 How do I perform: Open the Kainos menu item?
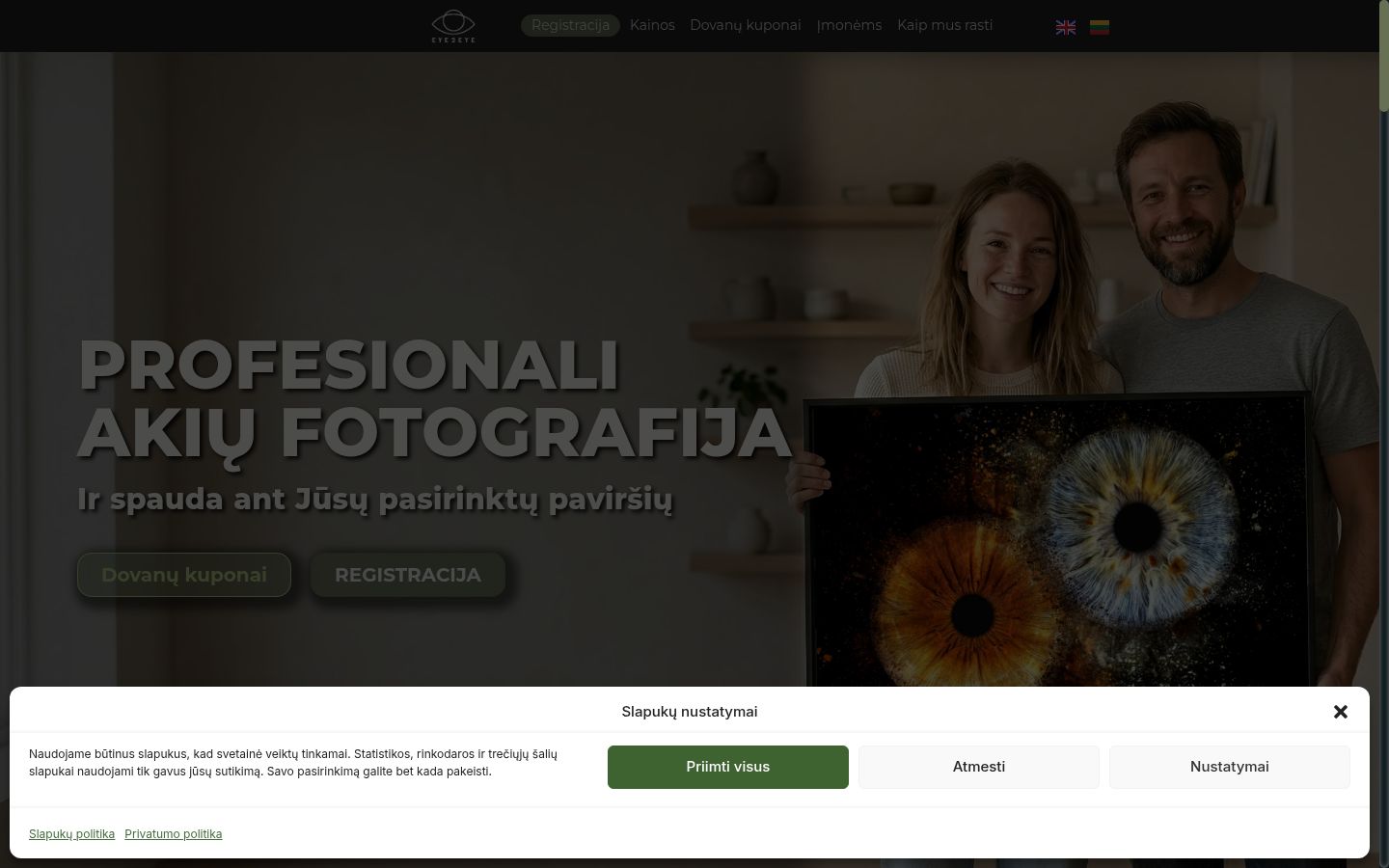coord(652,25)
